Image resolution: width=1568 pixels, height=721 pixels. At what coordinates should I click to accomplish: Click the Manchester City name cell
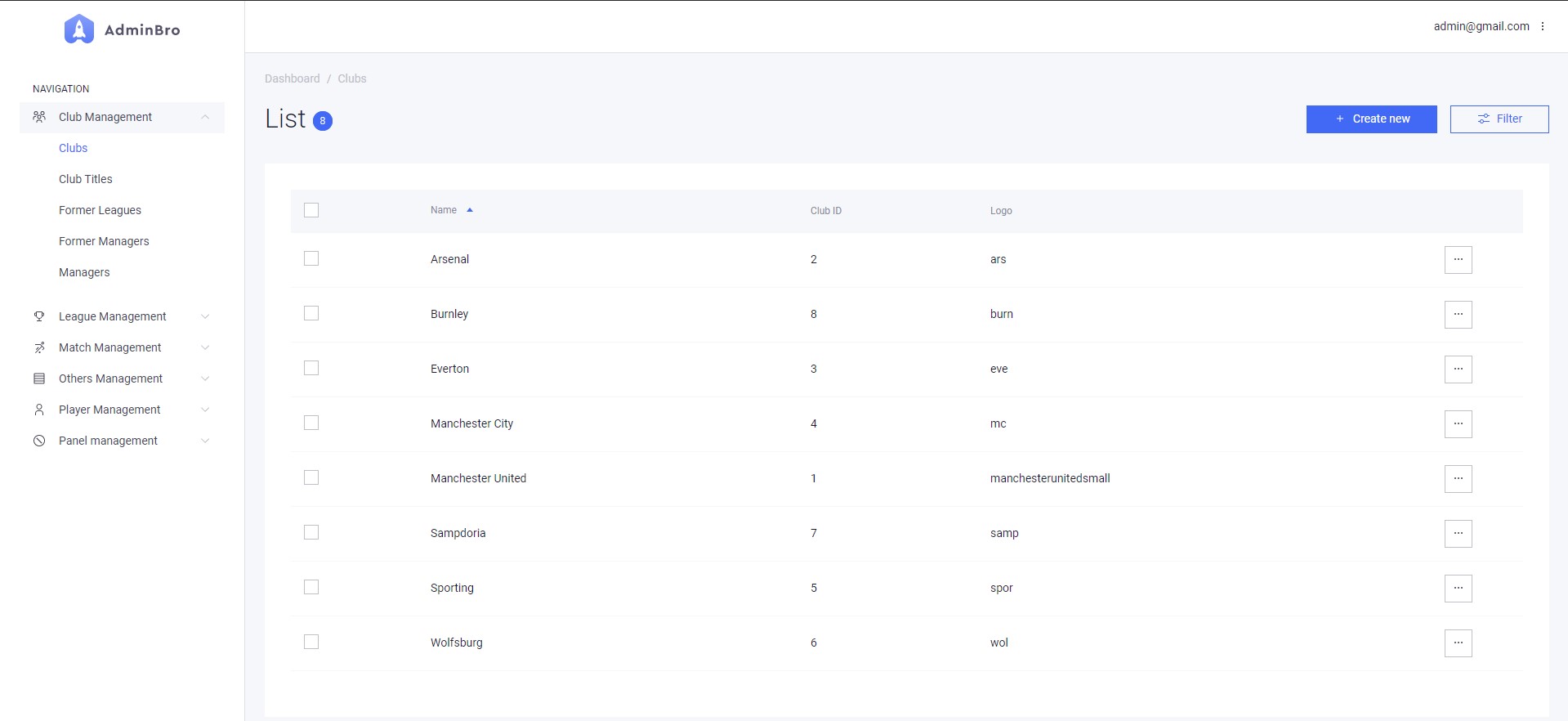471,423
